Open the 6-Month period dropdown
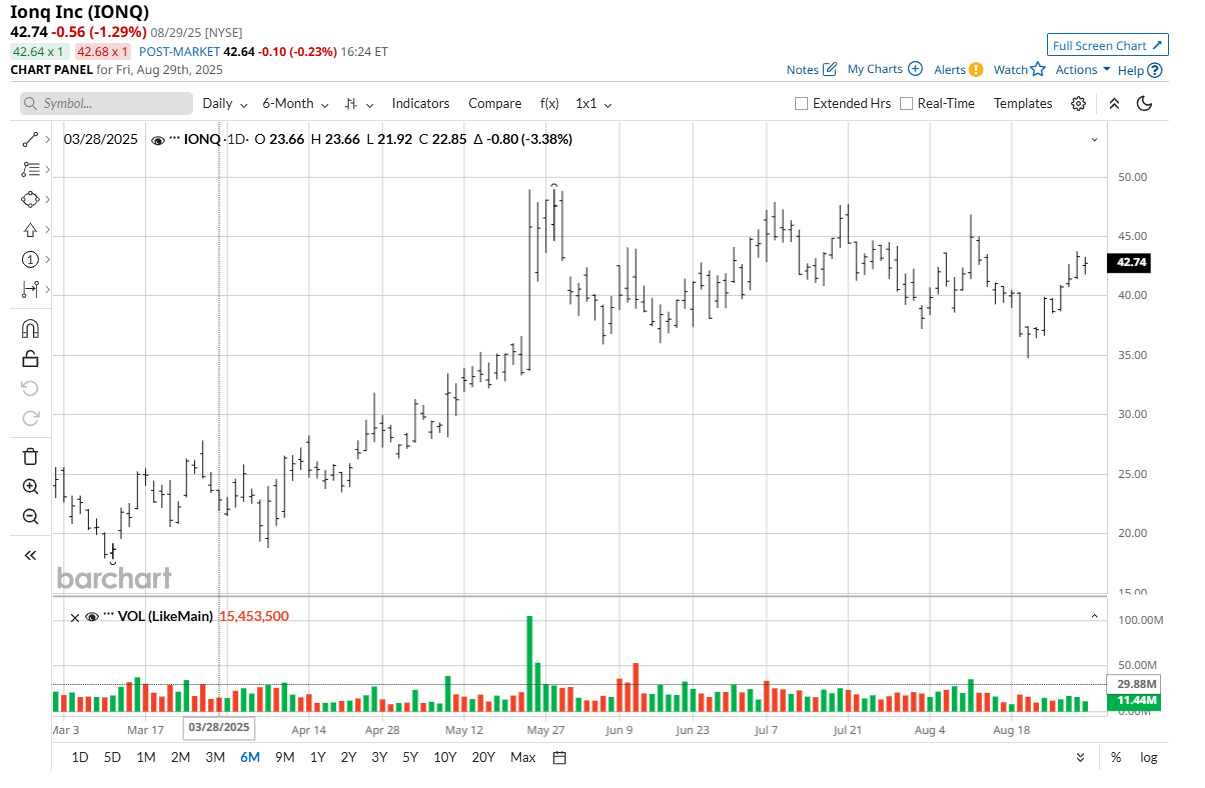 click(x=294, y=104)
